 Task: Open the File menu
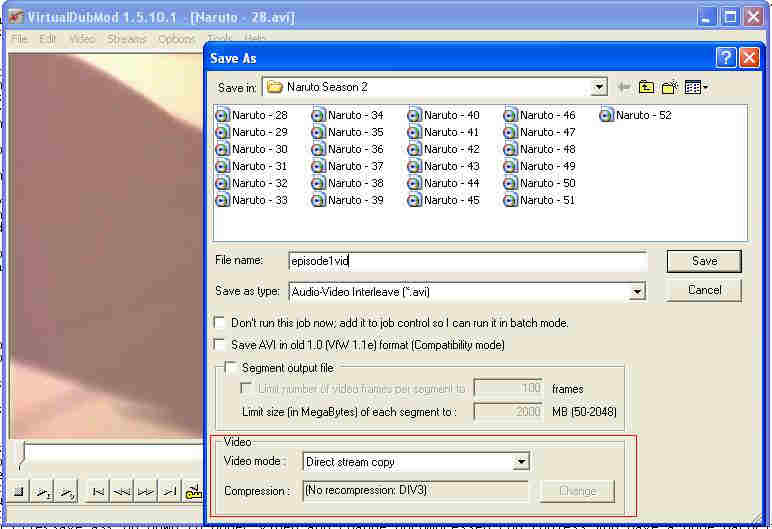point(19,38)
